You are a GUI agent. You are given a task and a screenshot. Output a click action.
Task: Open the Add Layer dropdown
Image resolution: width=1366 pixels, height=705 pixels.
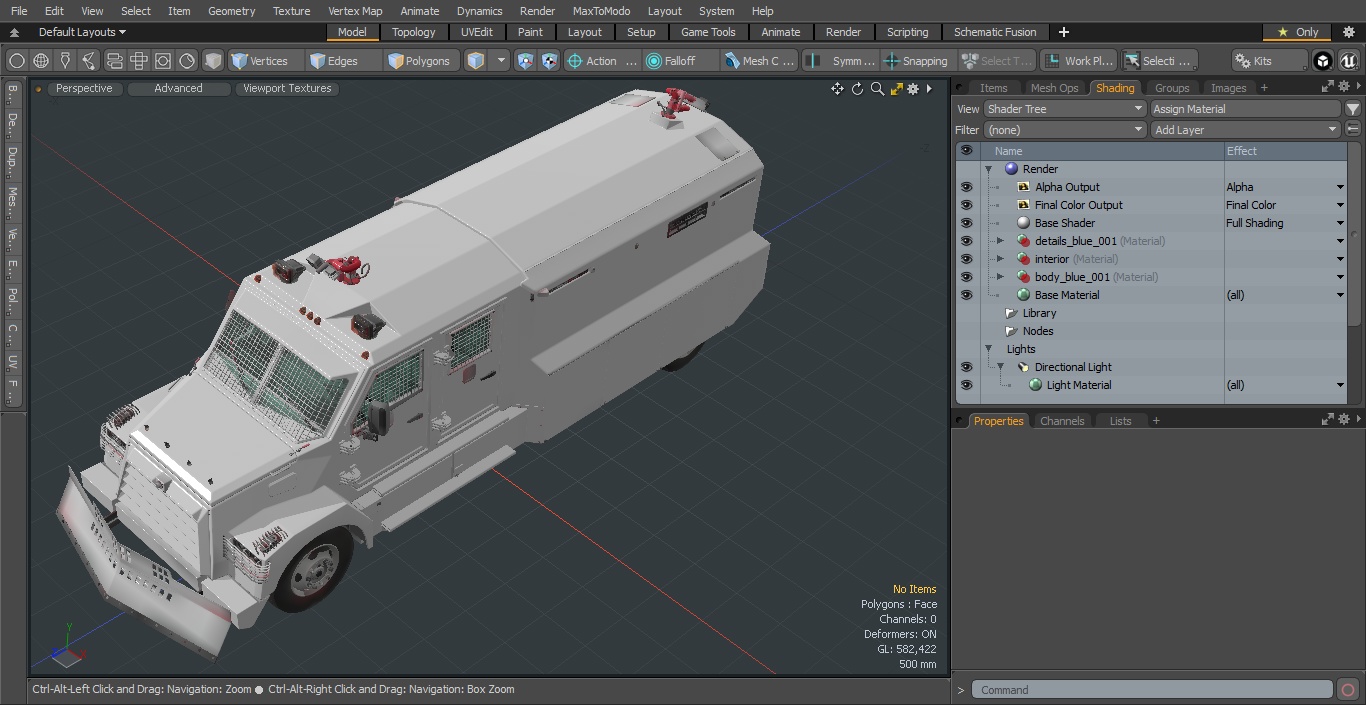1245,130
